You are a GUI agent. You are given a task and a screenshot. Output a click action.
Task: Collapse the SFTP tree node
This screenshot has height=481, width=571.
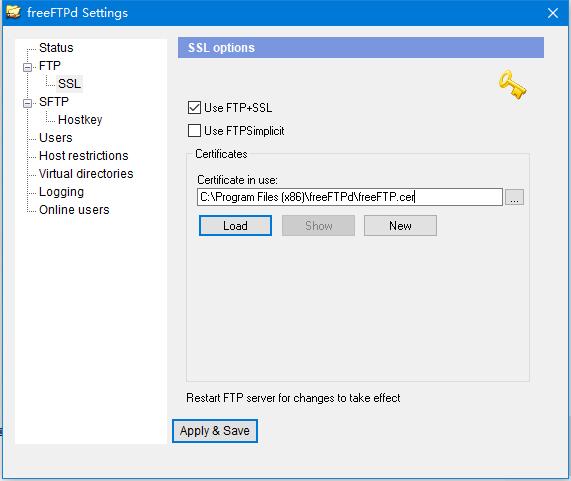coord(27,103)
